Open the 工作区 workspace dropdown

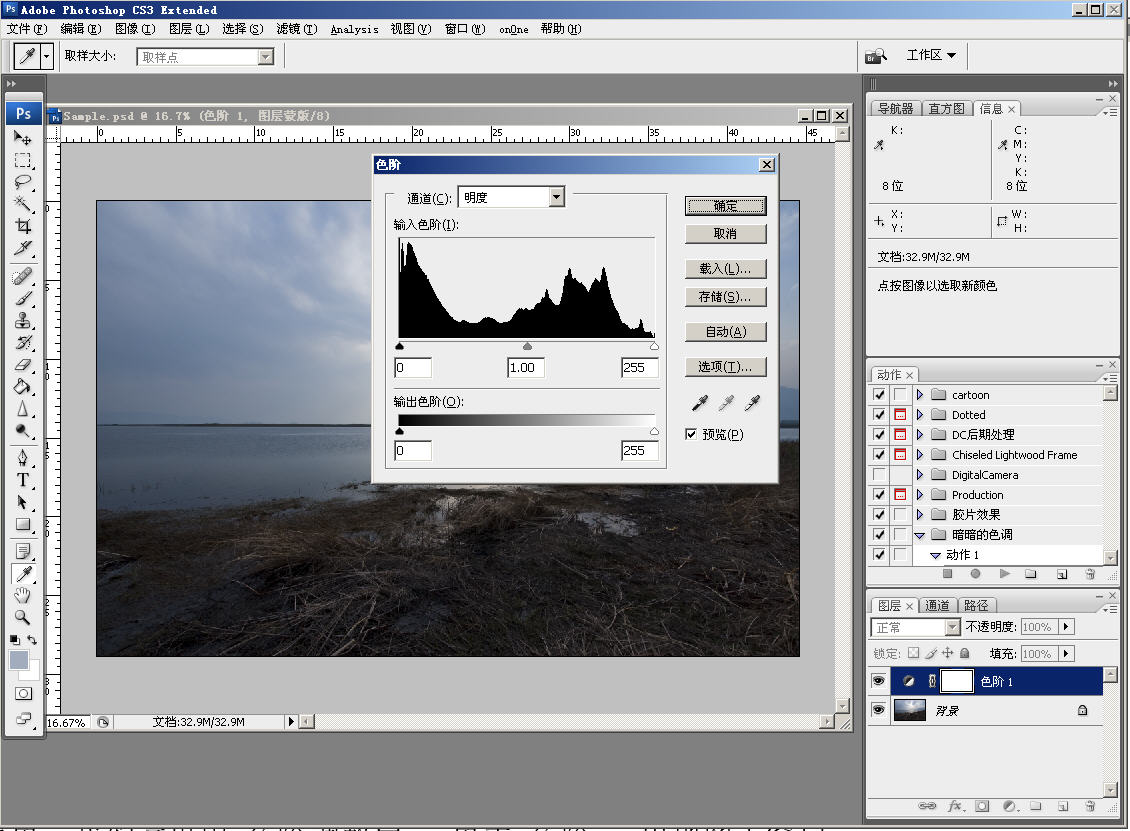[931, 55]
